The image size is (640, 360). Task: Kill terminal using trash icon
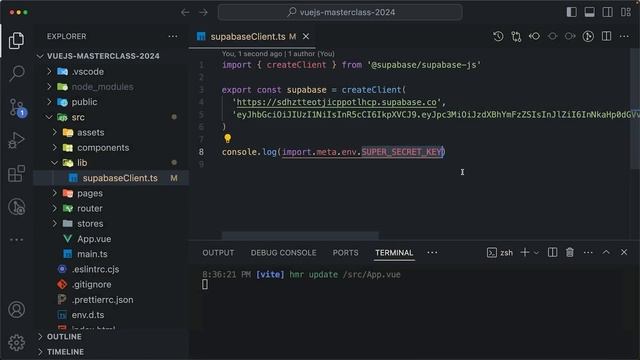pyautogui.click(x=570, y=253)
